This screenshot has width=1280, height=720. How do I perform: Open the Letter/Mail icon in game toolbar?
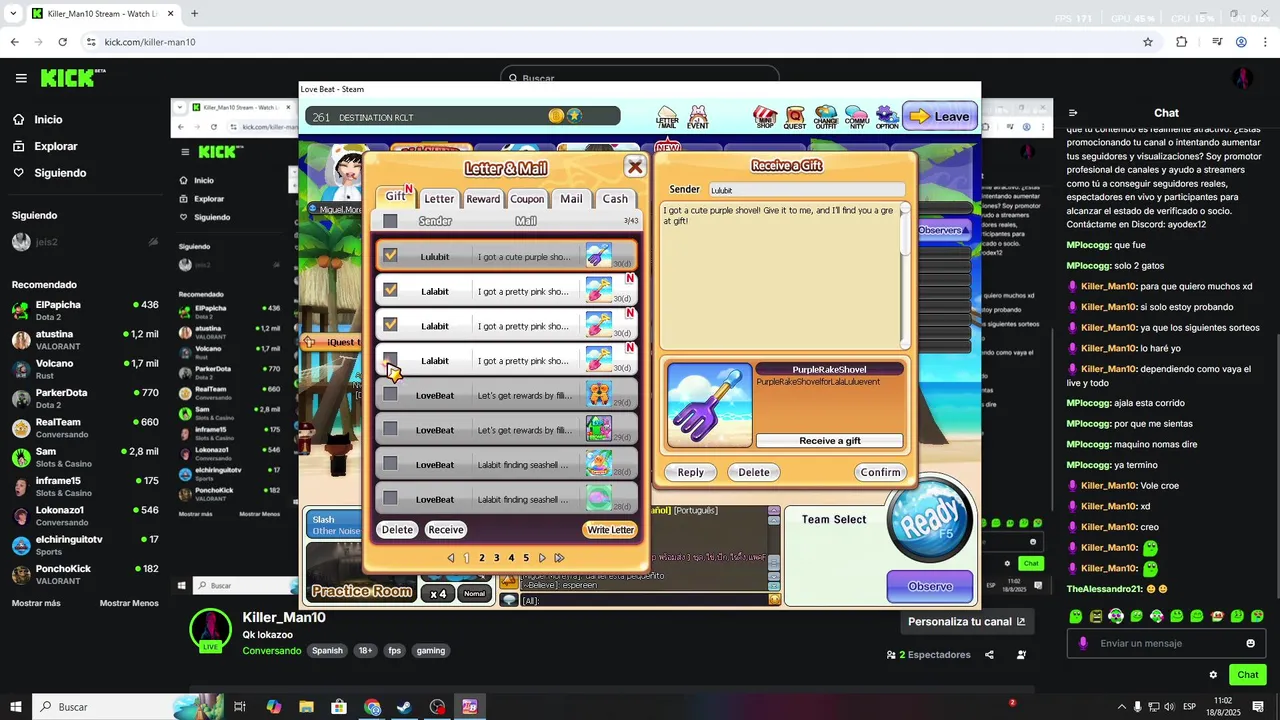coord(667,117)
